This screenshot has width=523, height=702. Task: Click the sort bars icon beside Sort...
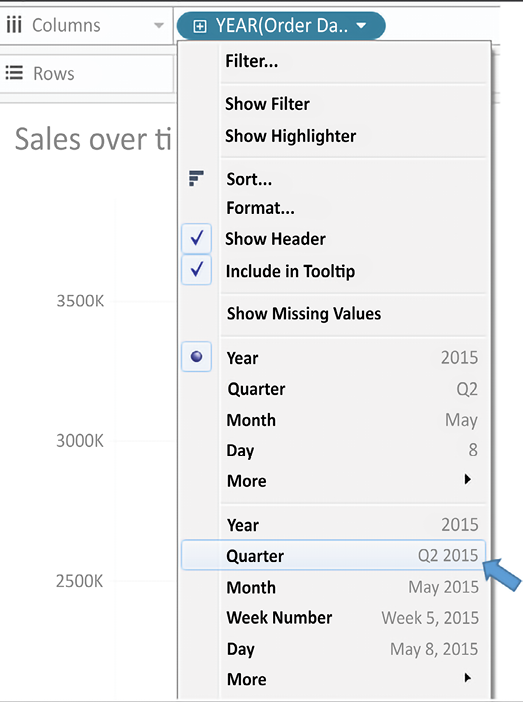tap(196, 178)
